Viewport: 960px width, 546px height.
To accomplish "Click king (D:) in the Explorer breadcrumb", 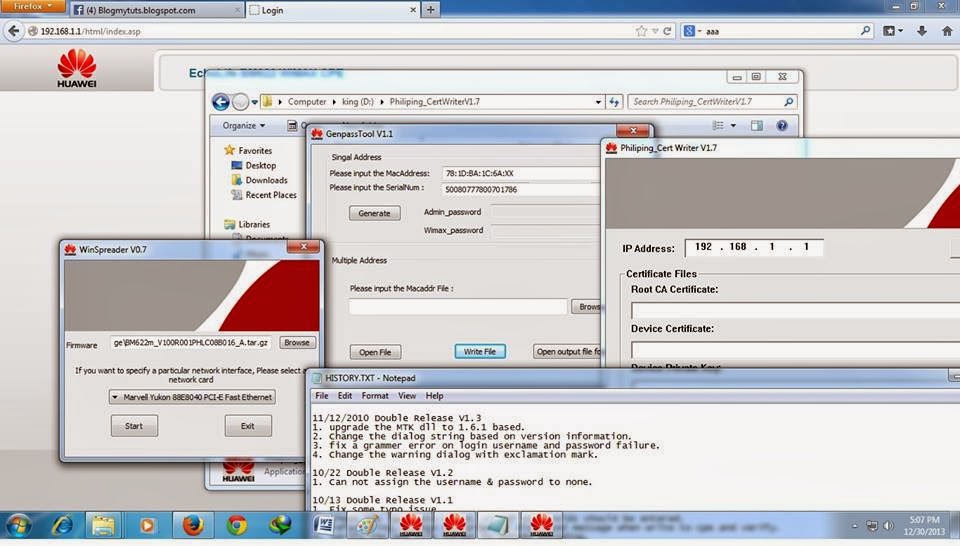I will (x=358, y=102).
